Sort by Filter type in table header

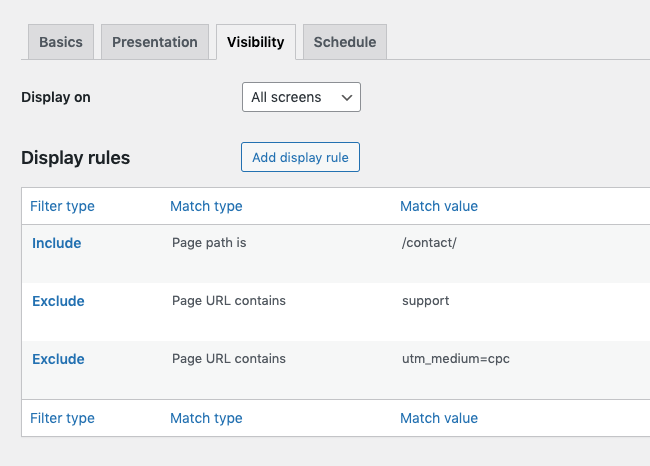[x=62, y=206]
